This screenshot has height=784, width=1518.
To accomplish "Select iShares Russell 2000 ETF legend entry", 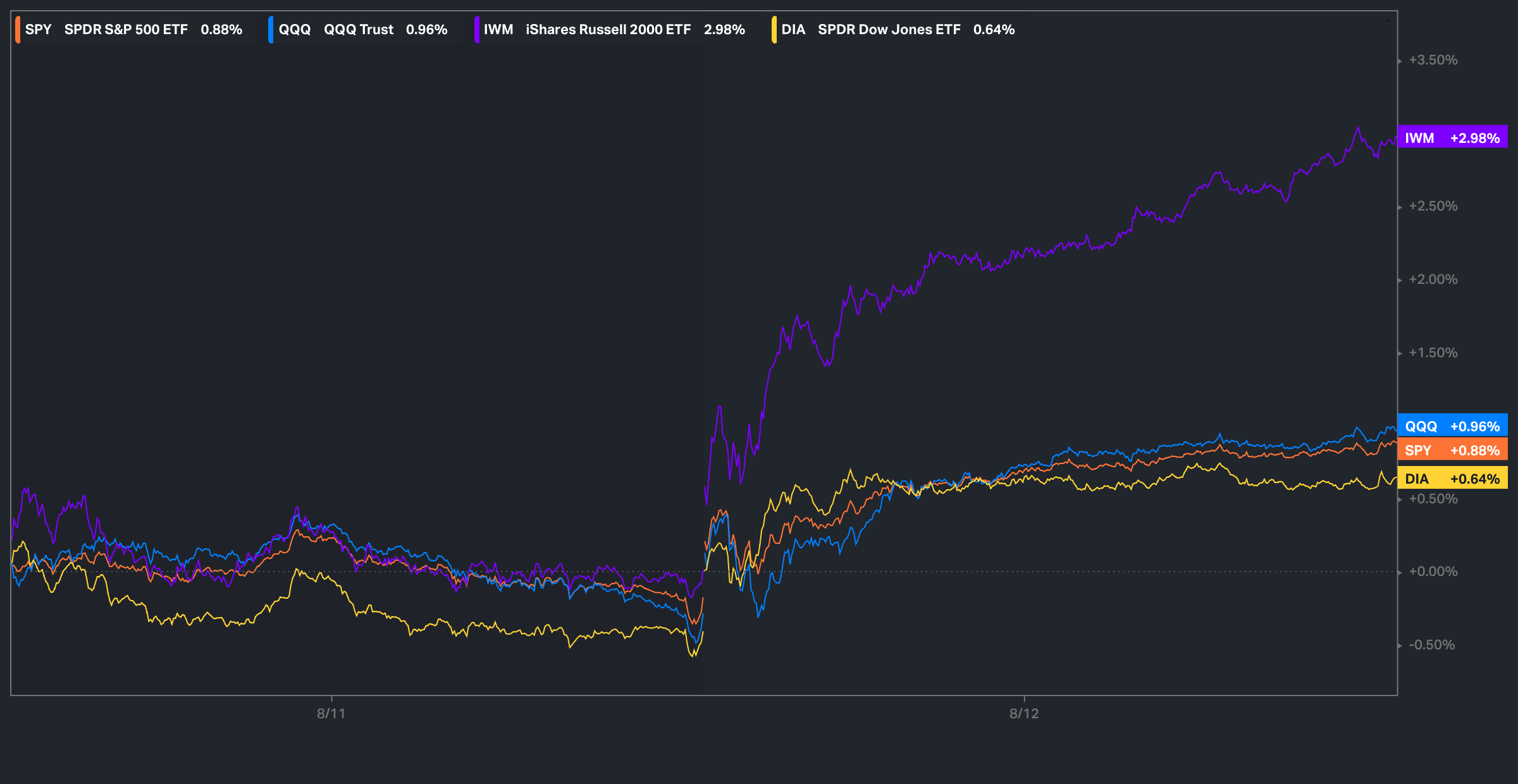I will coord(608,30).
